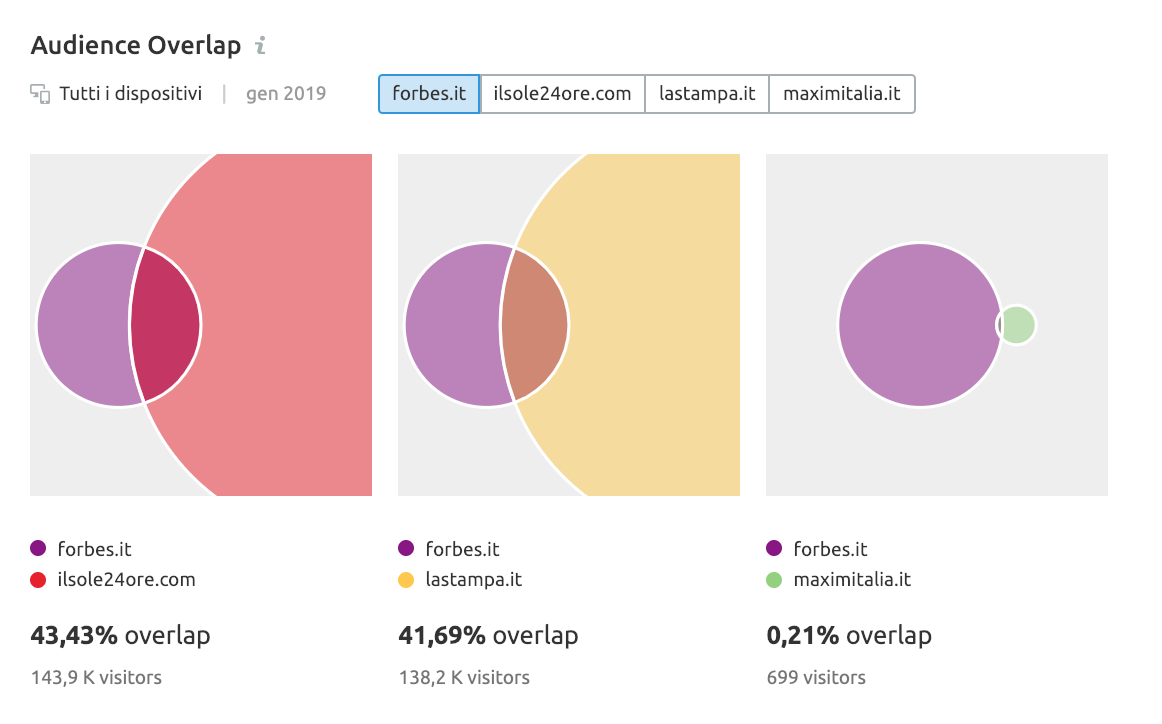Click the Tutti i dispositivi filter label
This screenshot has height=724, width=1162.
(x=130, y=94)
